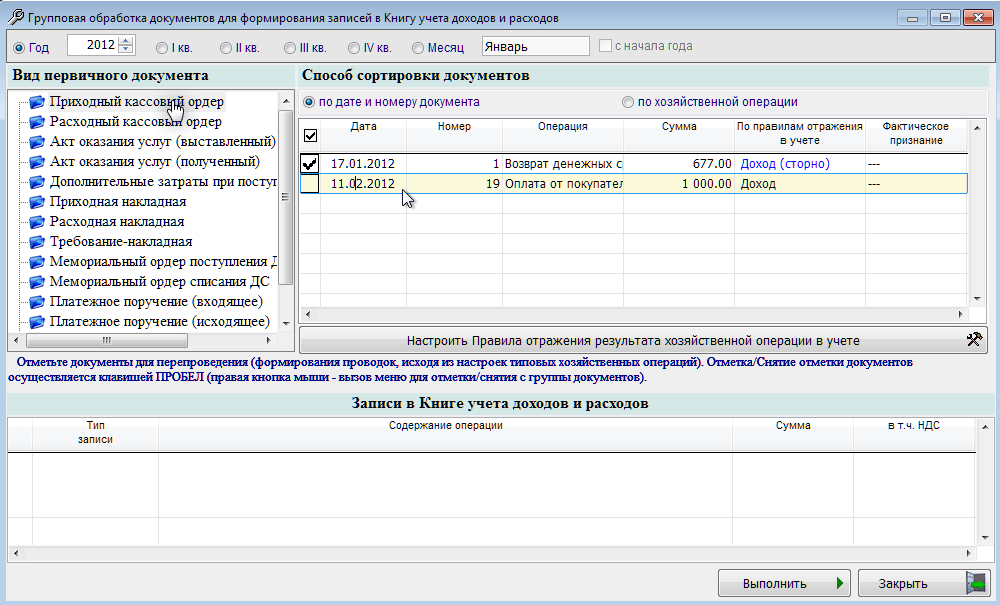Uncheck the row dated 17.01.2012
Screen dimensions: 1000x605
(309, 164)
